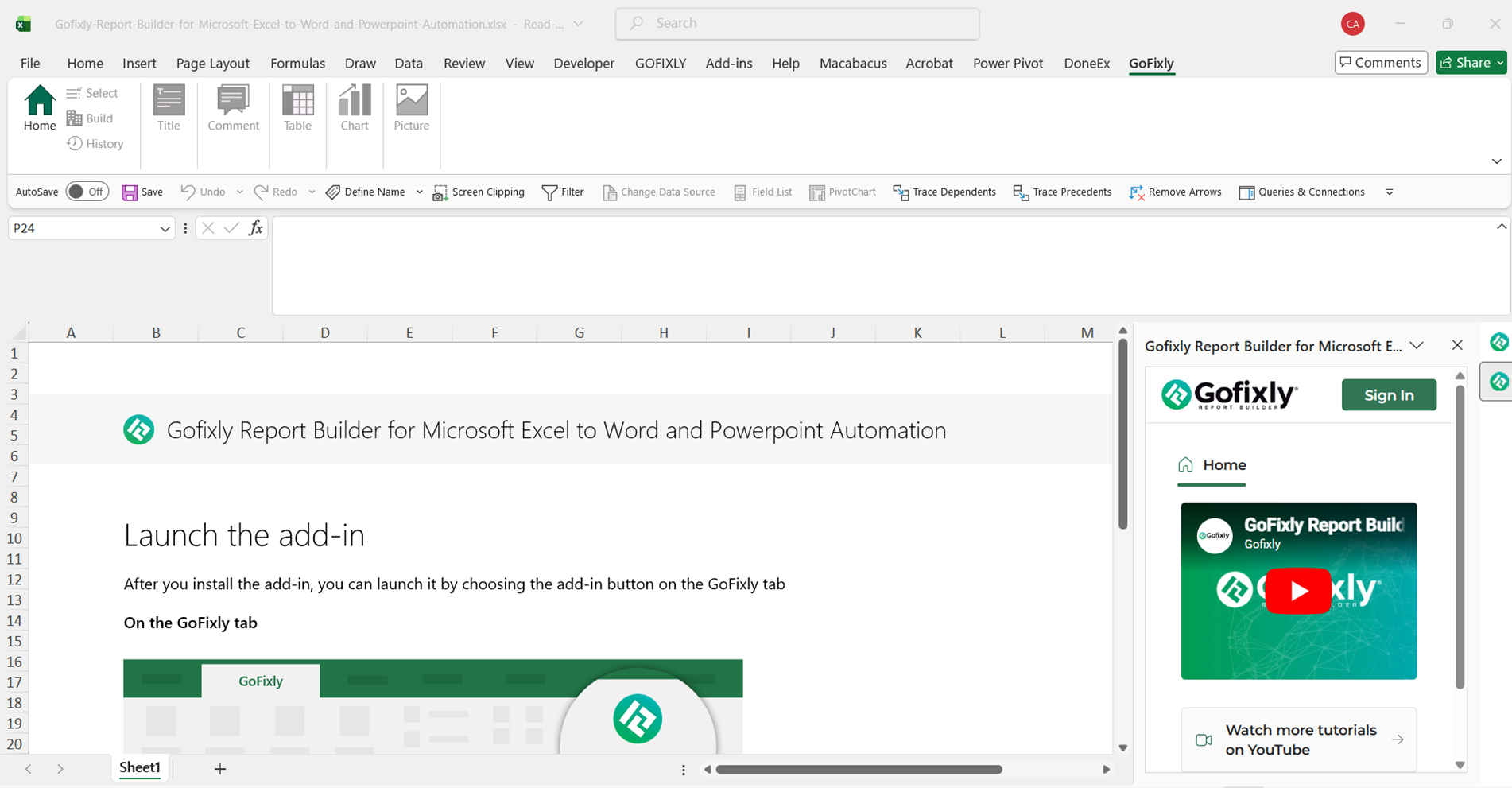Click the Sign In button
1512x788 pixels.
[x=1388, y=395]
